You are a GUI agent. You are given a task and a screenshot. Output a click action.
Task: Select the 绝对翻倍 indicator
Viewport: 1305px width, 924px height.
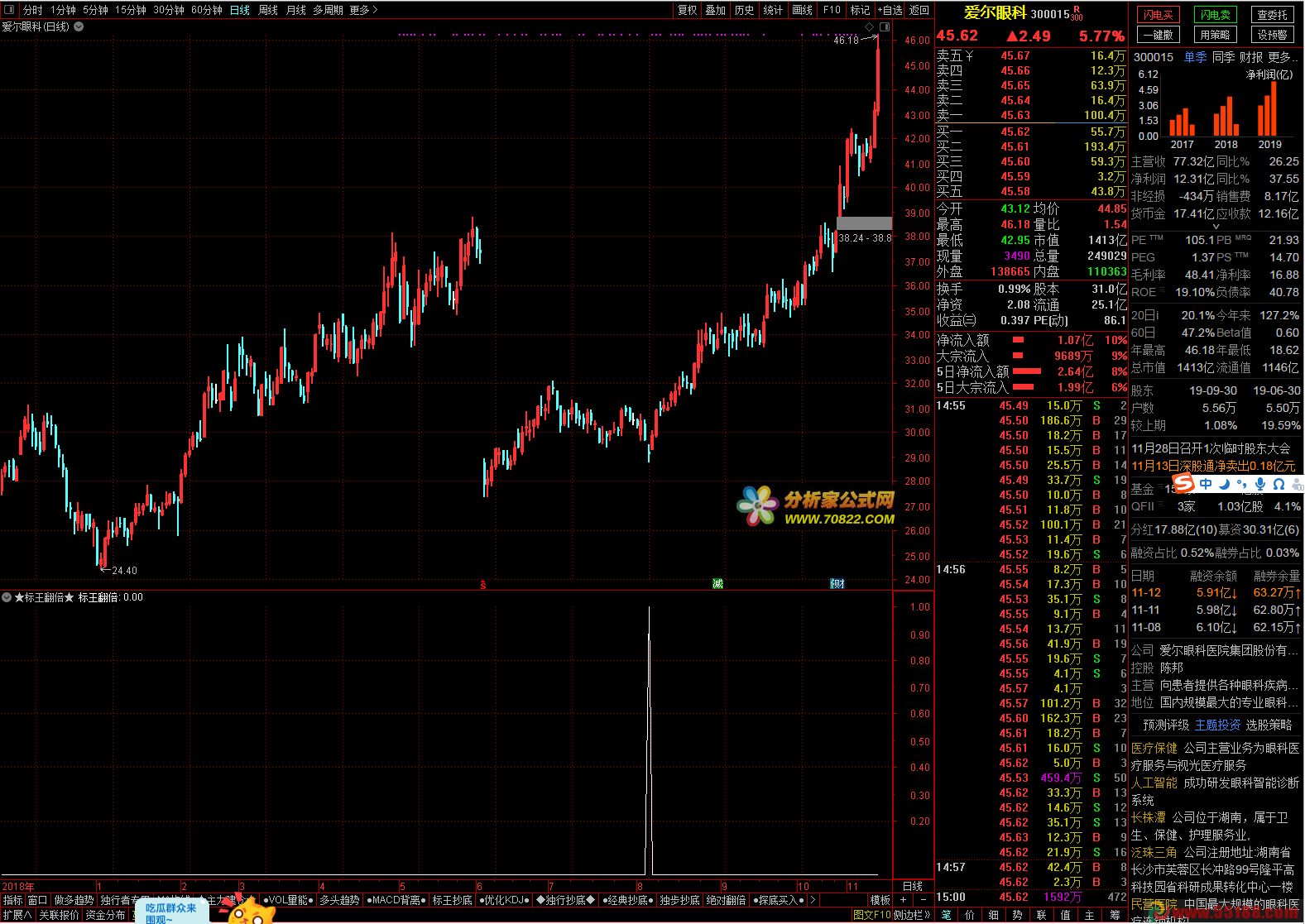point(727,900)
